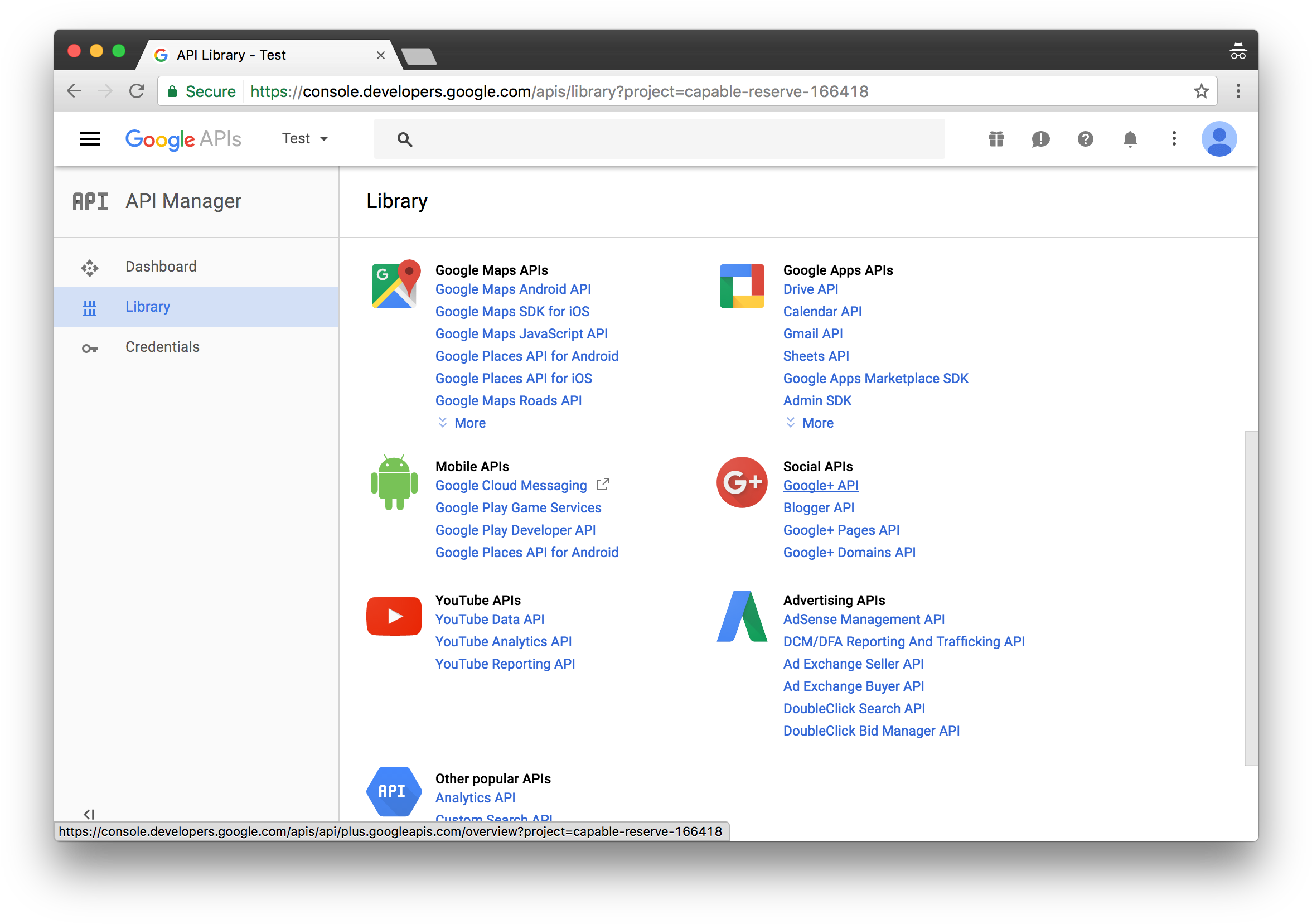Open DCM/DFA Reporting And Trafficking API

[904, 641]
